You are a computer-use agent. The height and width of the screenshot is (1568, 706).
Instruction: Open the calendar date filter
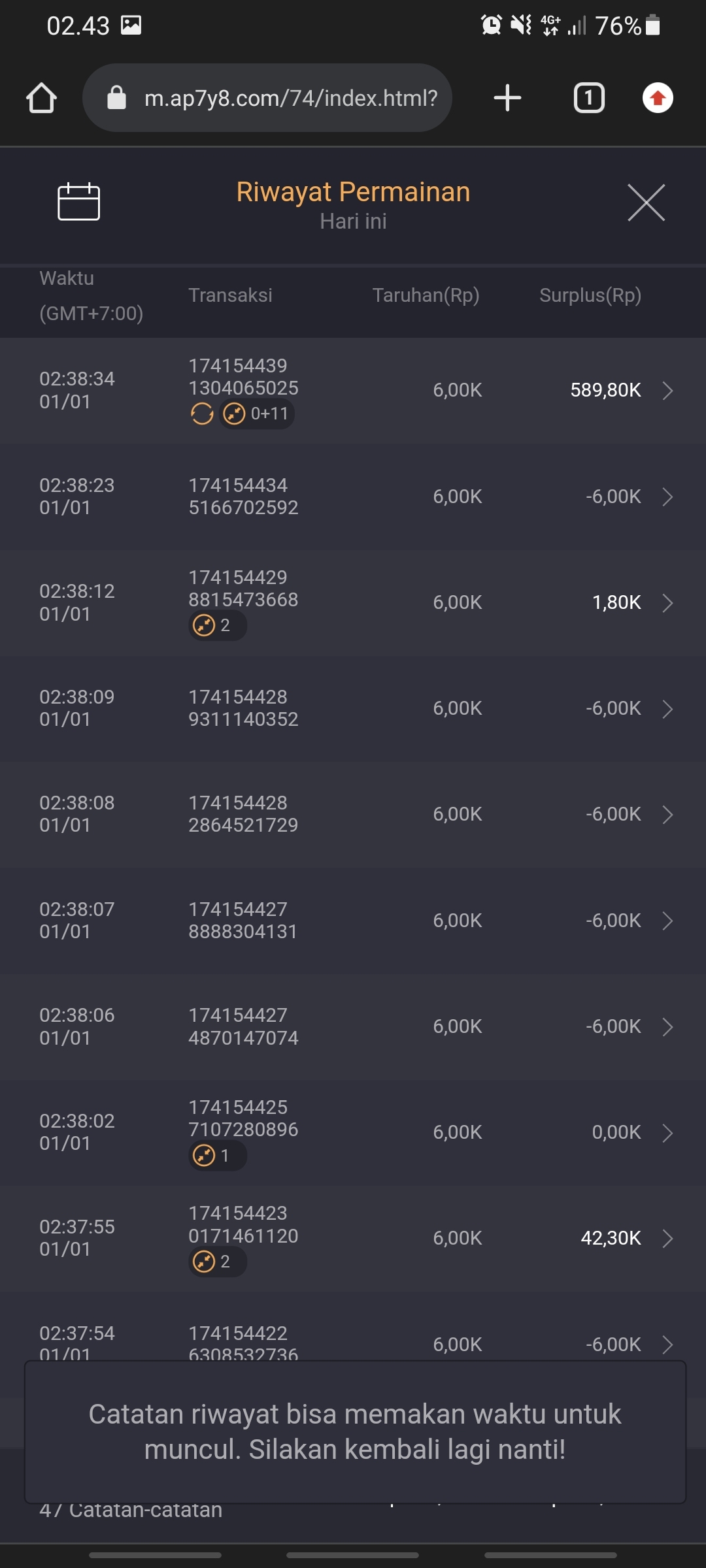click(78, 202)
